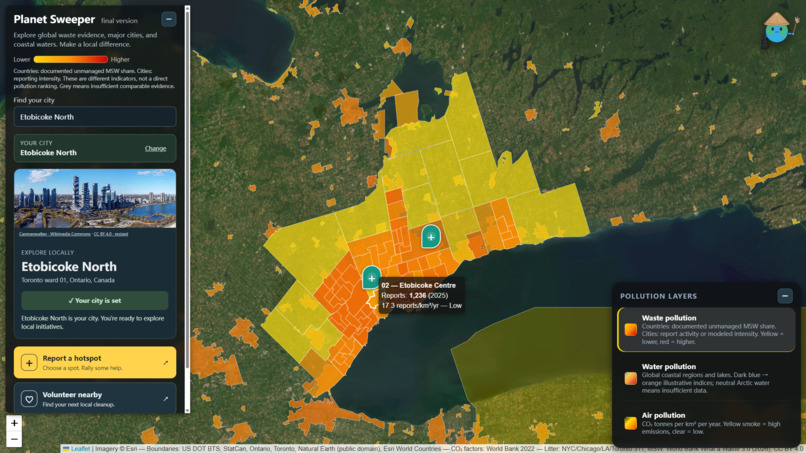The width and height of the screenshot is (806, 453).
Task: Click the Water pollution color swatch
Action: pyautogui.click(x=631, y=378)
